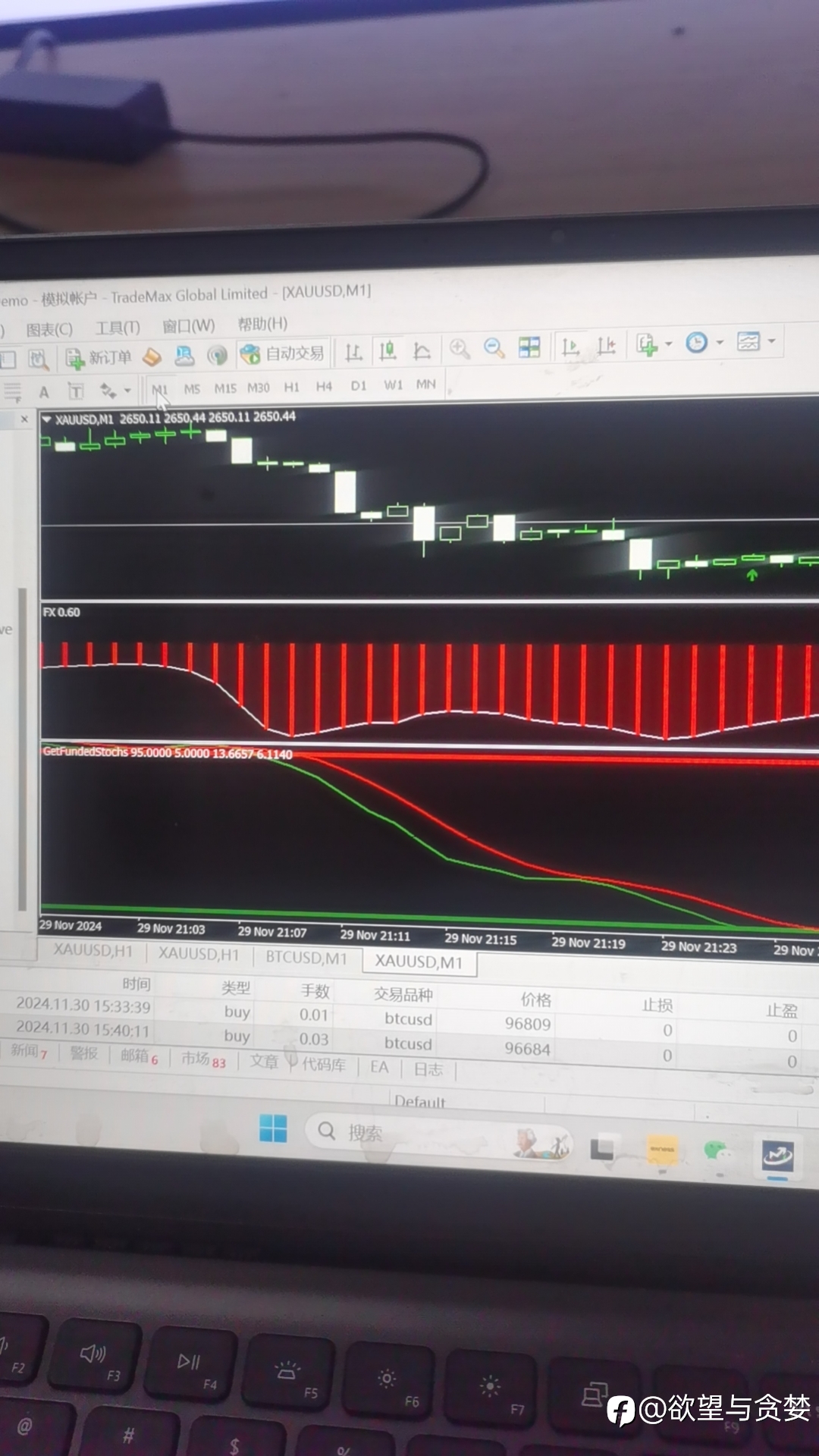This screenshot has width=819, height=1456.
Task: Toggle the AutoTrading (自动交易) button
Action: click(282, 353)
